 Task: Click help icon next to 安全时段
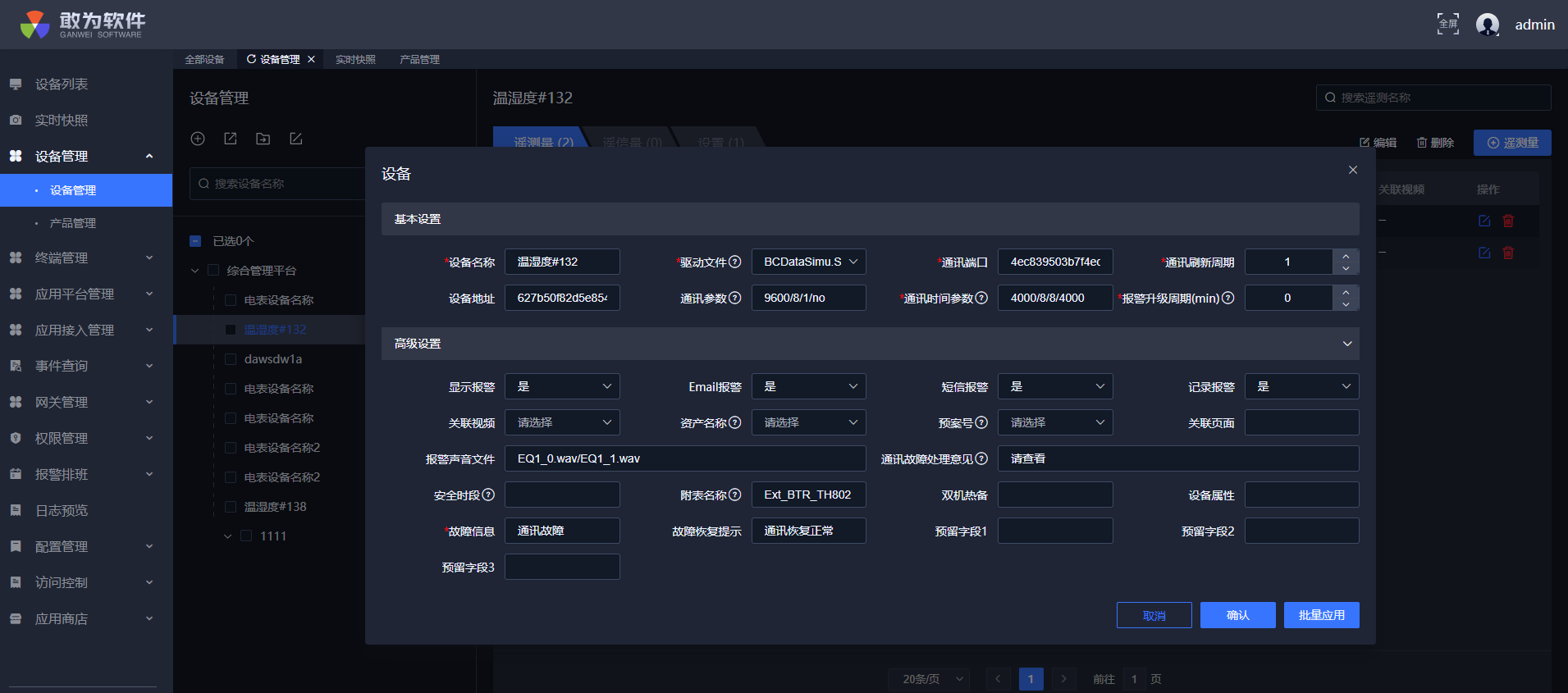[x=488, y=495]
